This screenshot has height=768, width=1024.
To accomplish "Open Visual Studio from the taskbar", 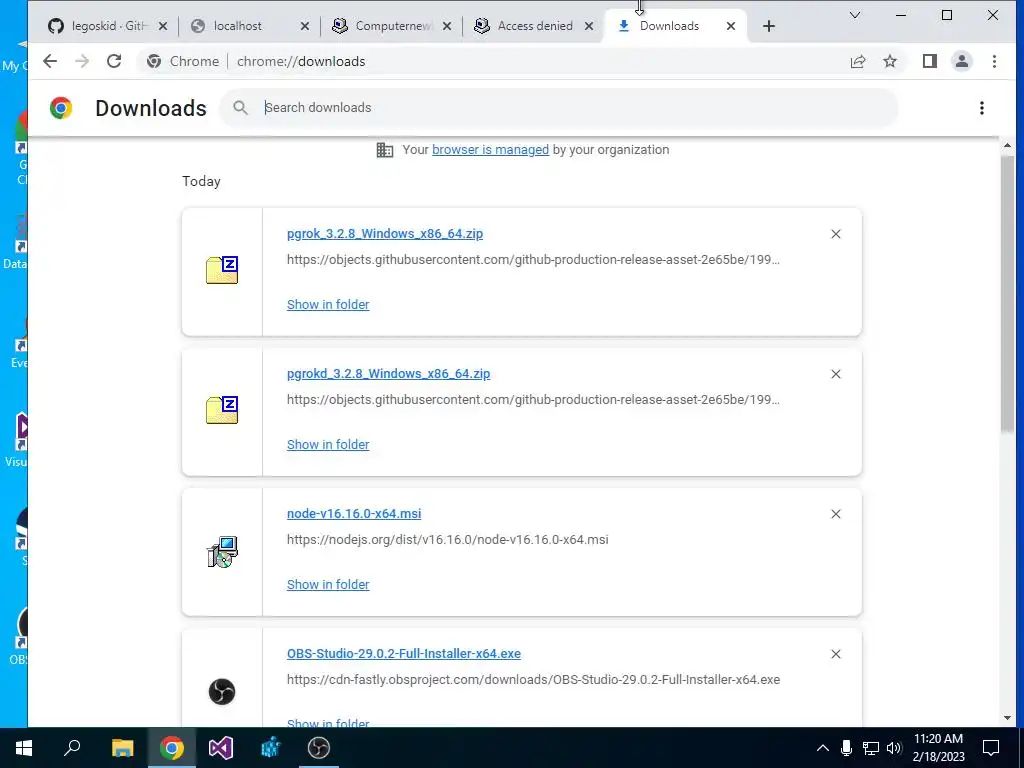I will point(221,748).
